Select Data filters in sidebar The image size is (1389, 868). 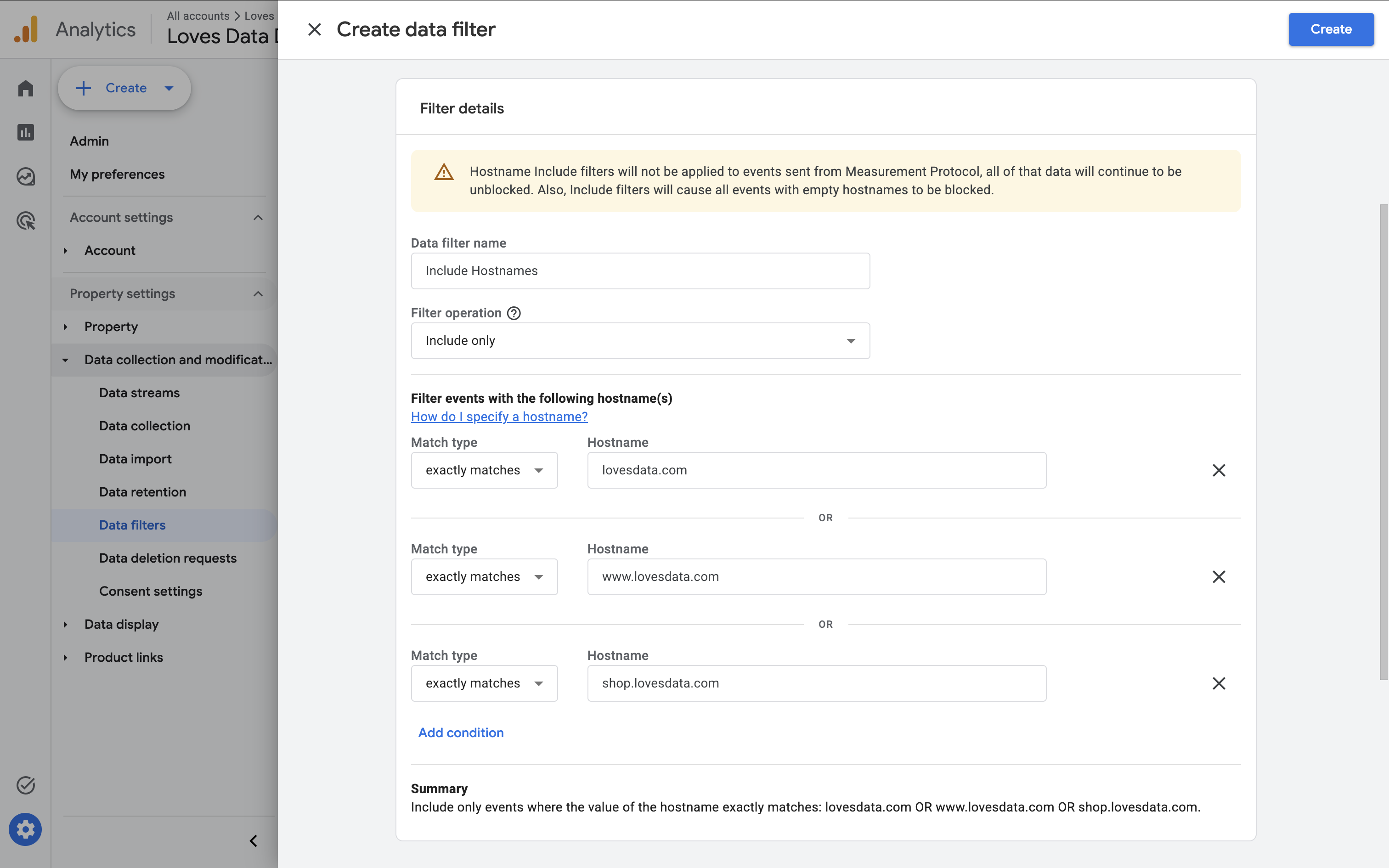coord(133,525)
